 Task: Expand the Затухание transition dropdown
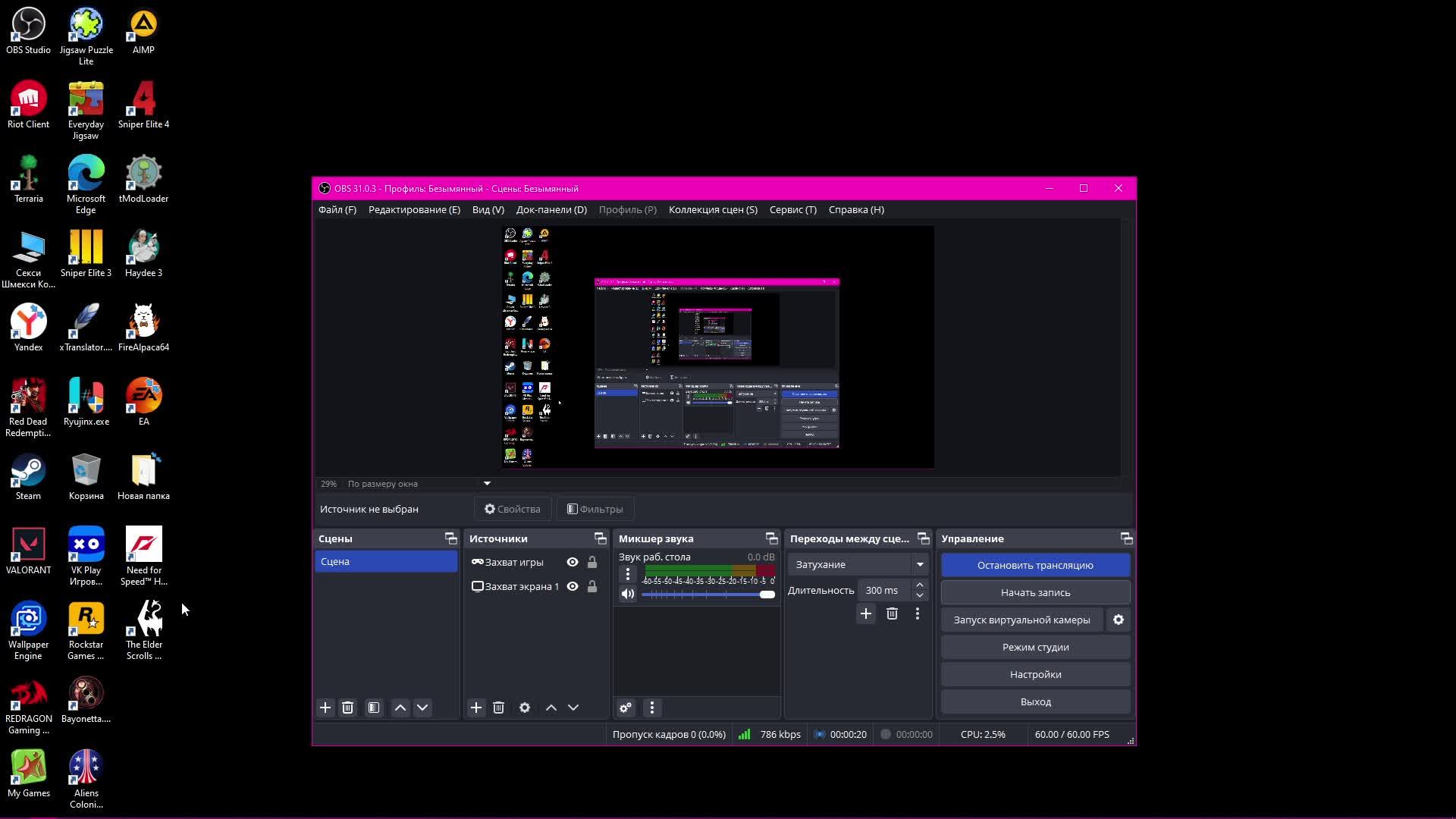point(920,564)
